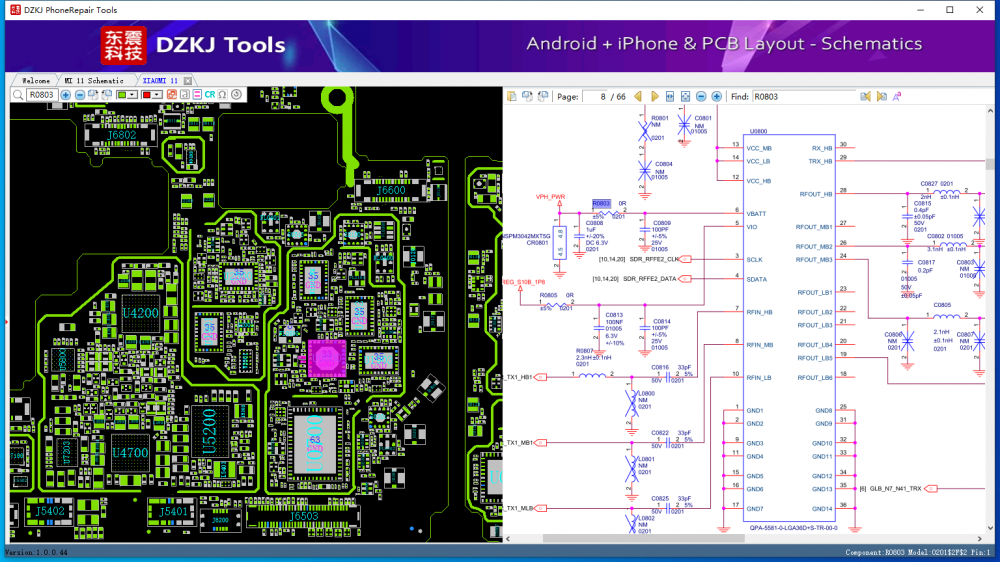Click the PCB zoom in plus icon
The image size is (1000, 562).
coord(65,94)
